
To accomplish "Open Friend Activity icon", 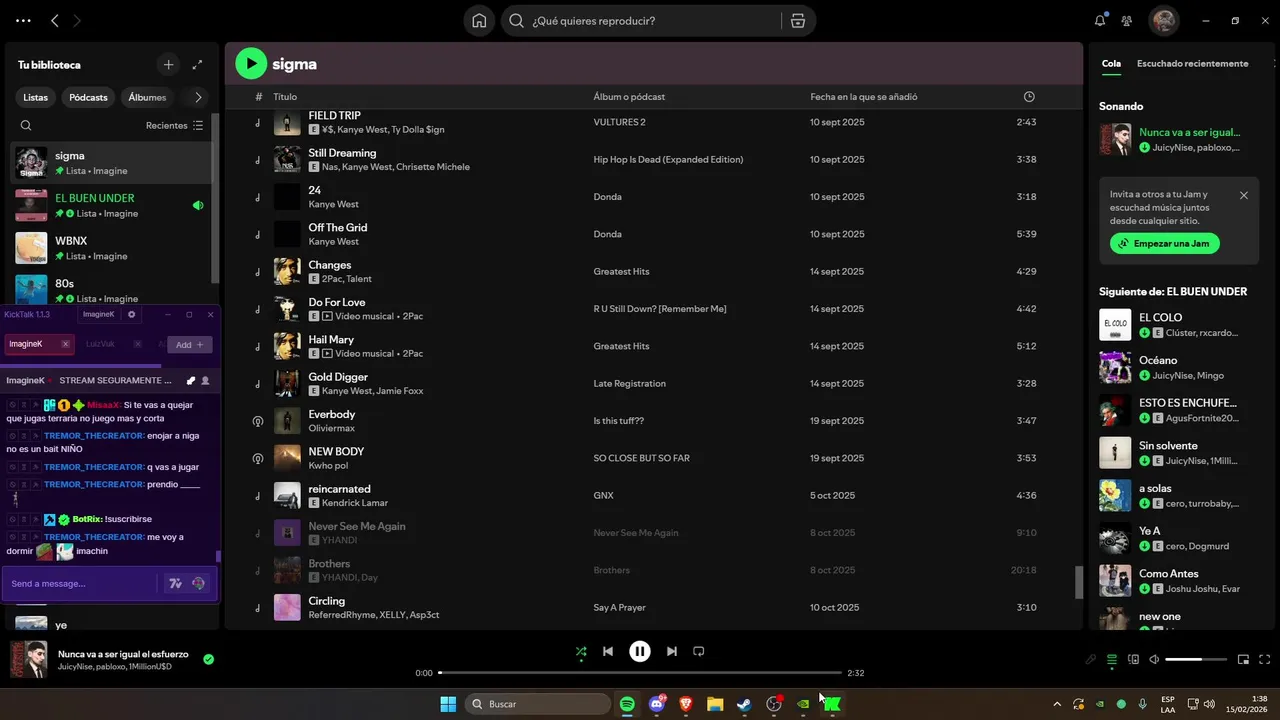I will [x=1127, y=20].
